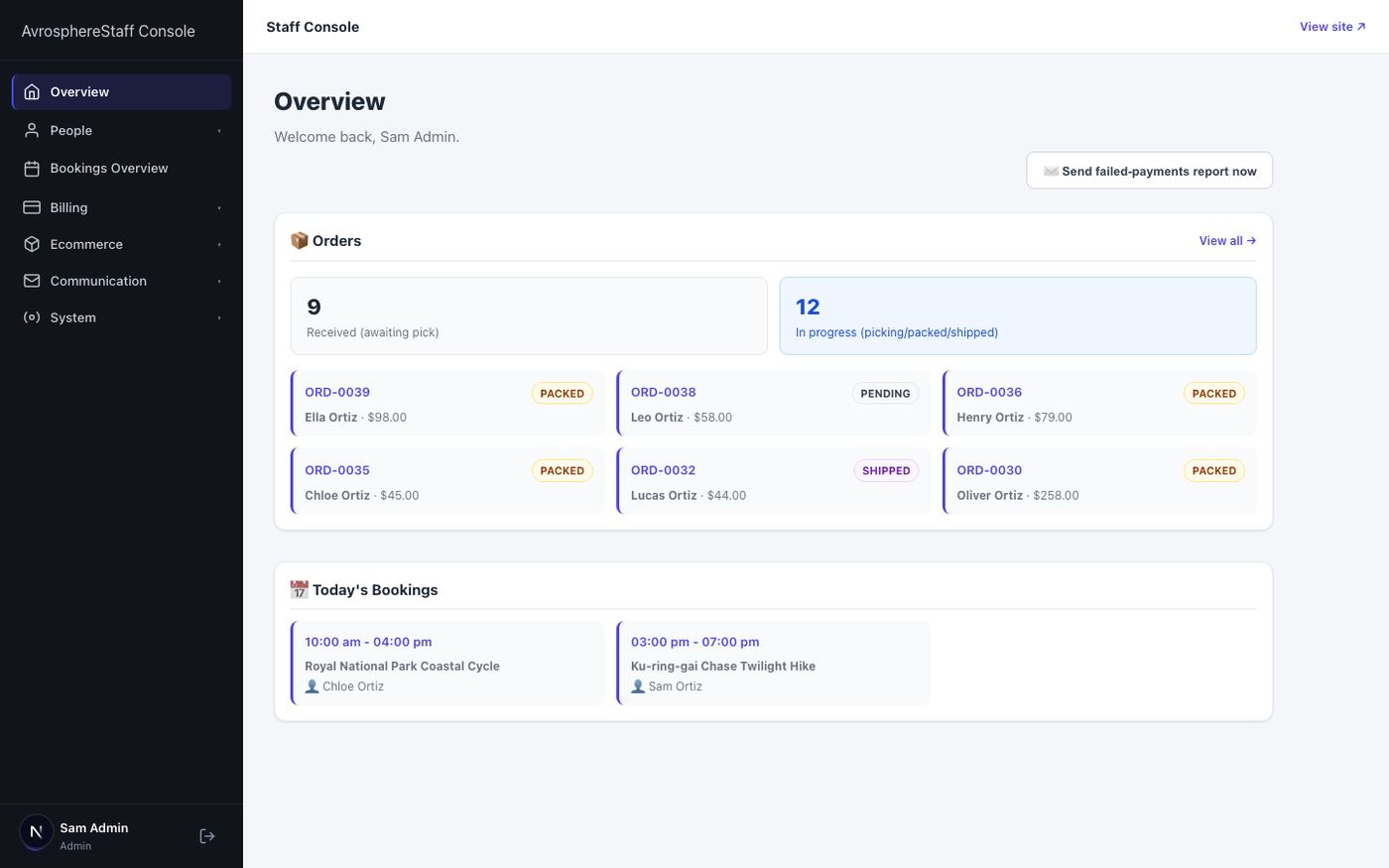Open order ORD-0032
Screen dimensions: 1389x868
tap(663, 470)
